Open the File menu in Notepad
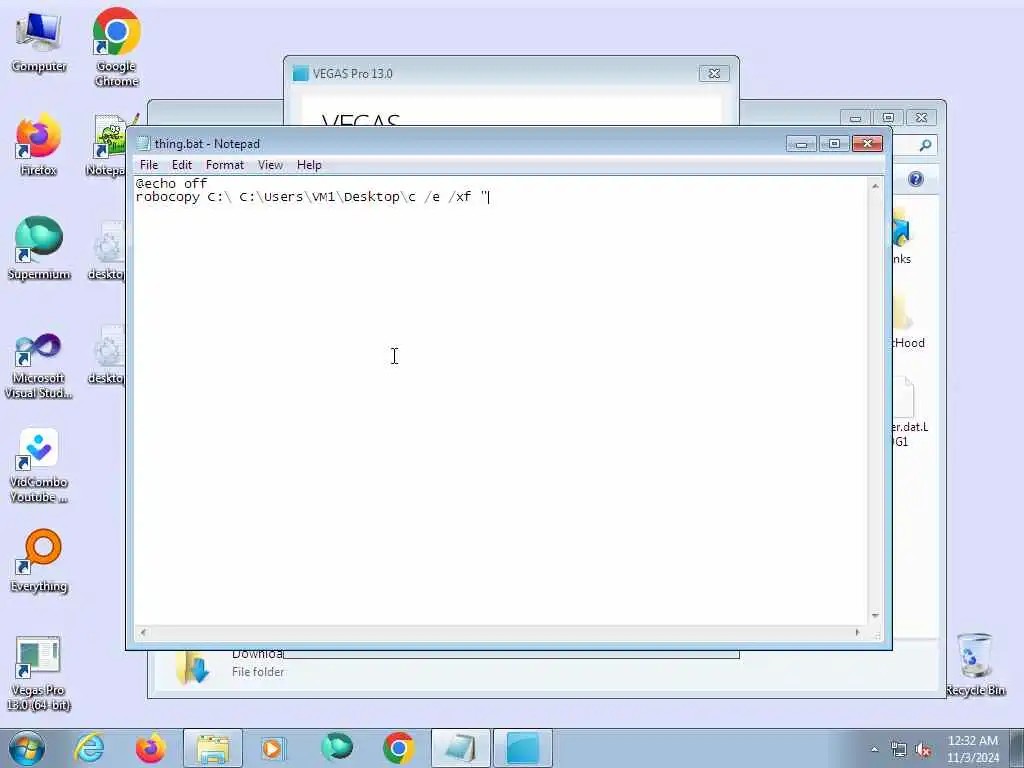This screenshot has width=1024, height=768. 149,165
